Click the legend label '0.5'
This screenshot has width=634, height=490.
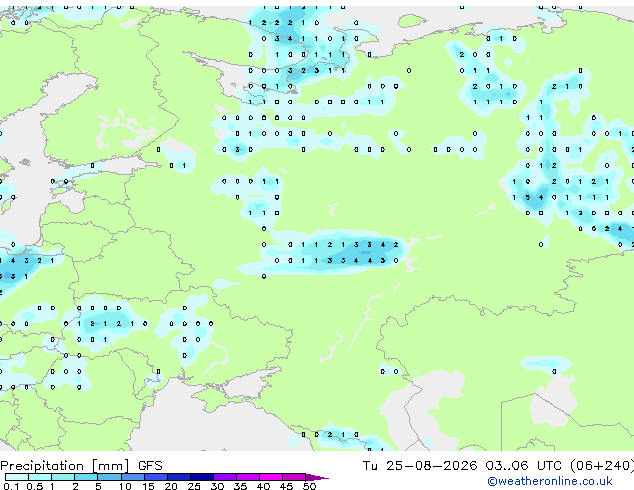point(34,486)
